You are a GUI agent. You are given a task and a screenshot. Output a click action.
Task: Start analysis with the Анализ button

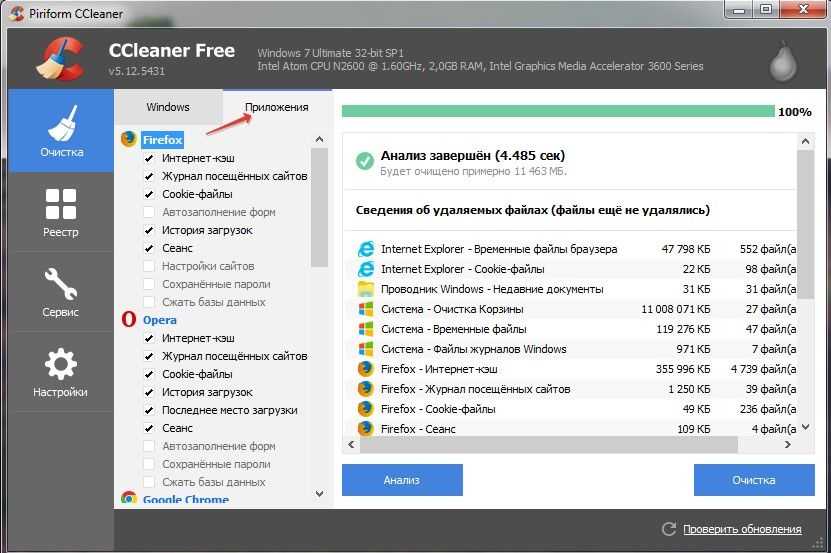click(x=402, y=480)
